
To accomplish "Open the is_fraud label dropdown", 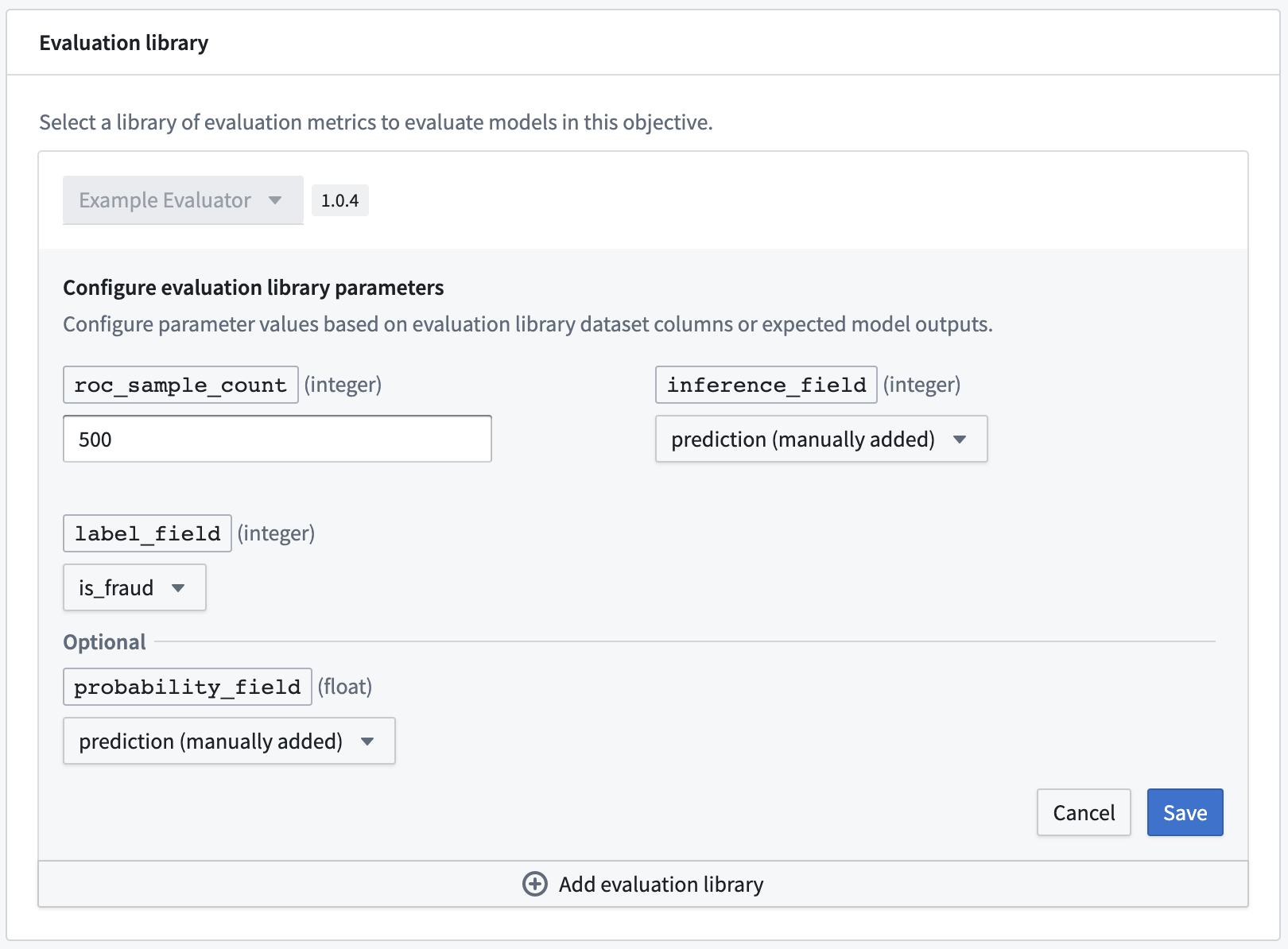I will 134,587.
